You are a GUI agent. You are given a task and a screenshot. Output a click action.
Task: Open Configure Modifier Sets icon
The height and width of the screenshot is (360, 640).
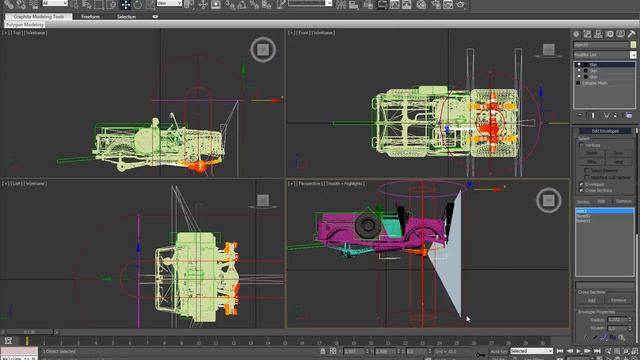point(629,116)
